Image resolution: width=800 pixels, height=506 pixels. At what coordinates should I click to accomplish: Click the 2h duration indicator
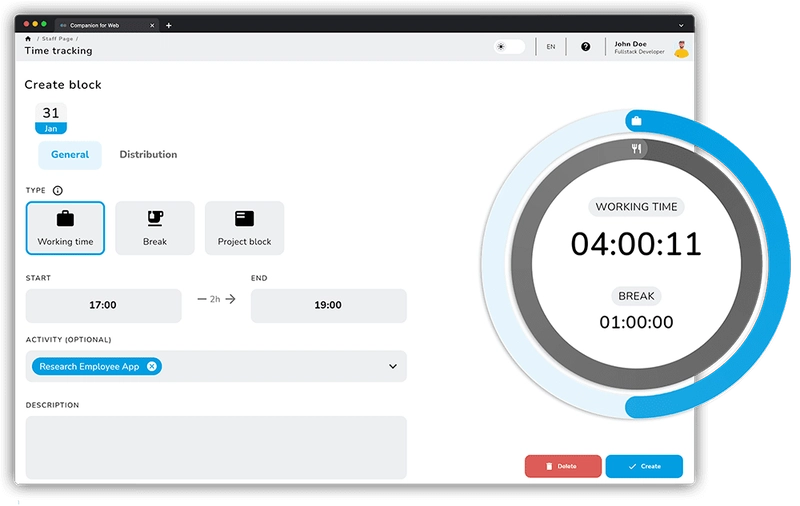tap(215, 299)
